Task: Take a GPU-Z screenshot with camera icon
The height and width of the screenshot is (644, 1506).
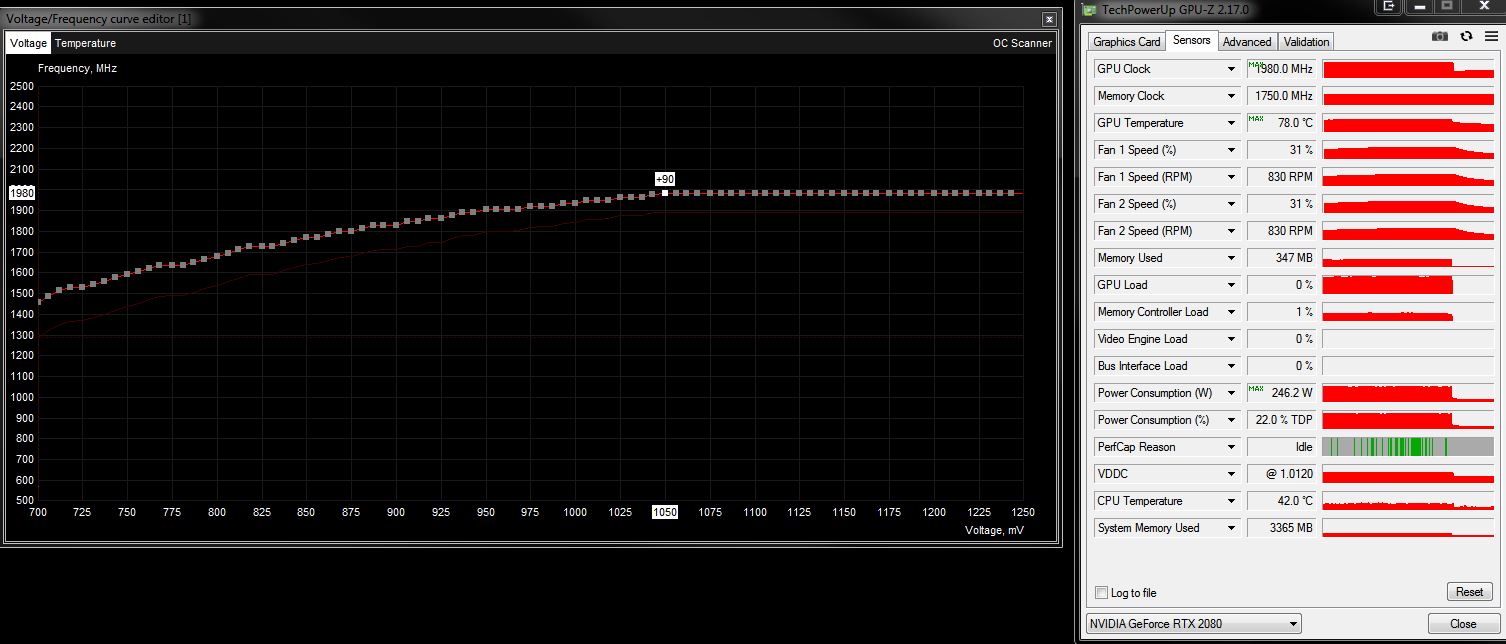Action: 1440,36
